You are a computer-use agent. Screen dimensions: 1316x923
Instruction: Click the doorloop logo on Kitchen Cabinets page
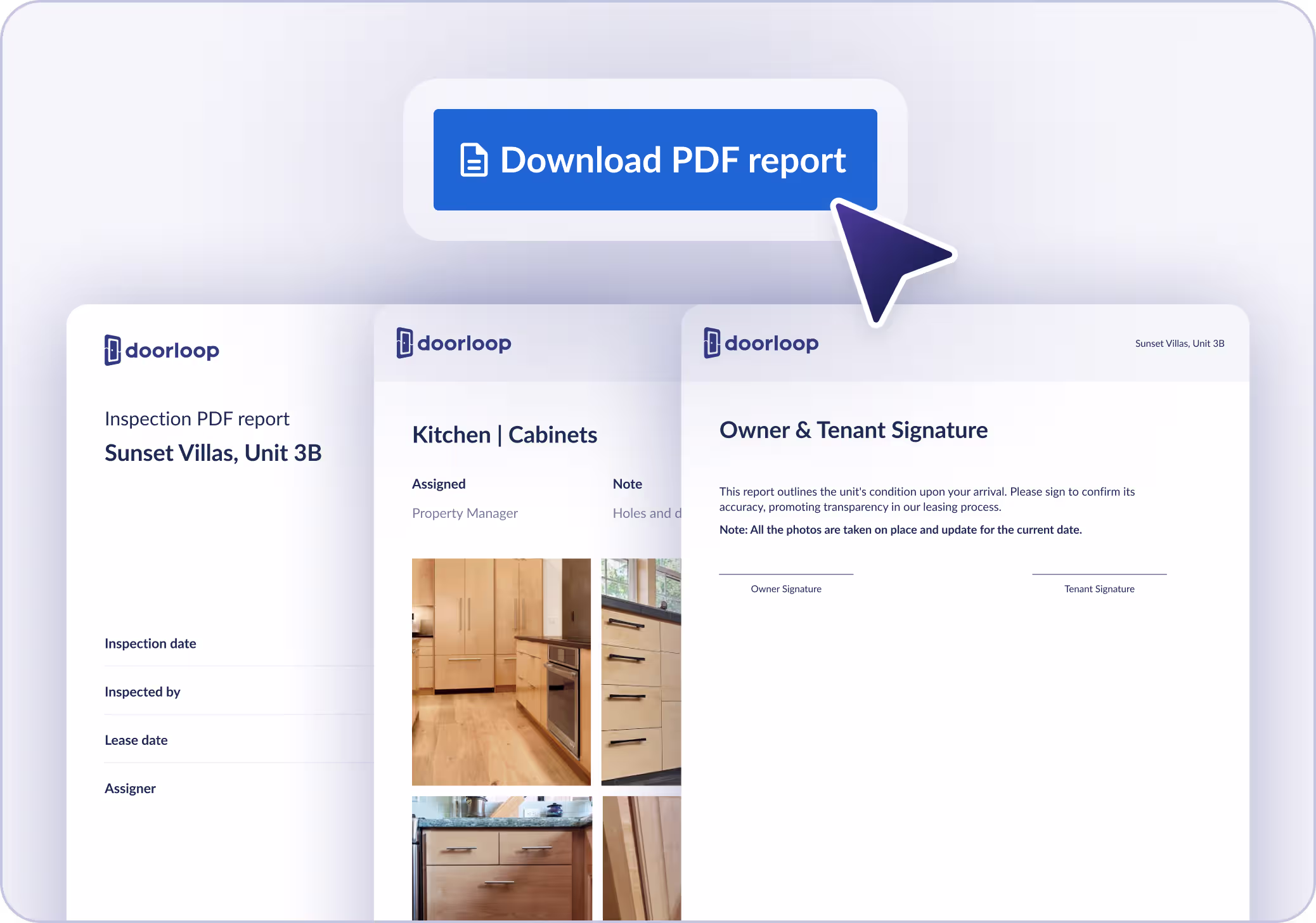point(454,343)
